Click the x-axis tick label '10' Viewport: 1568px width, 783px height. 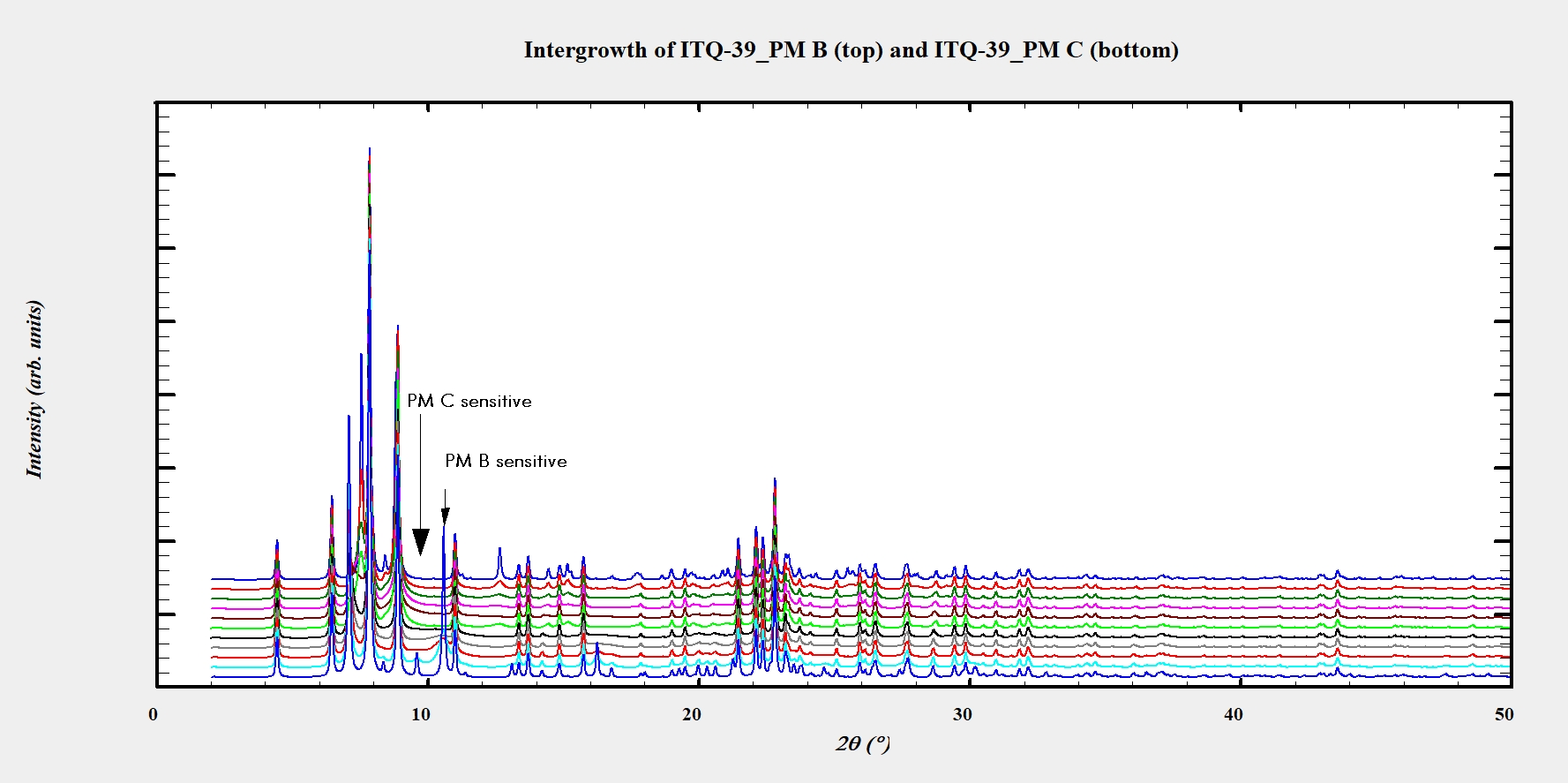pos(421,715)
